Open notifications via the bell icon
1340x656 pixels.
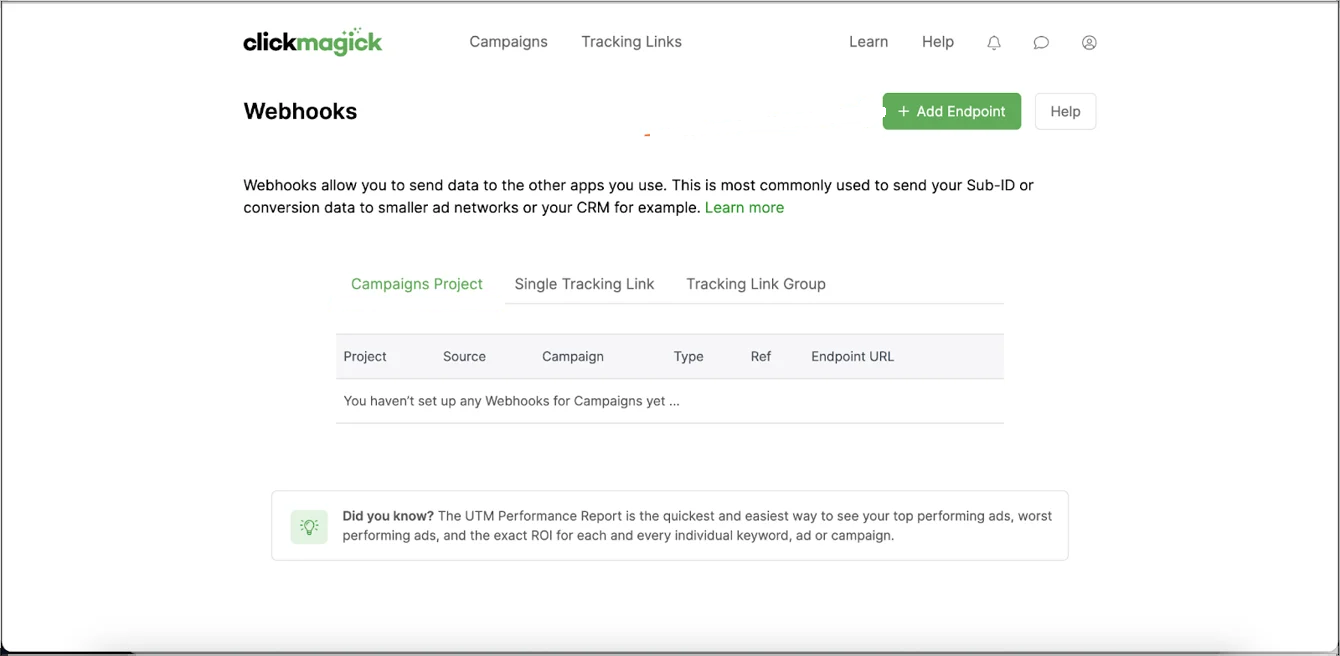993,42
